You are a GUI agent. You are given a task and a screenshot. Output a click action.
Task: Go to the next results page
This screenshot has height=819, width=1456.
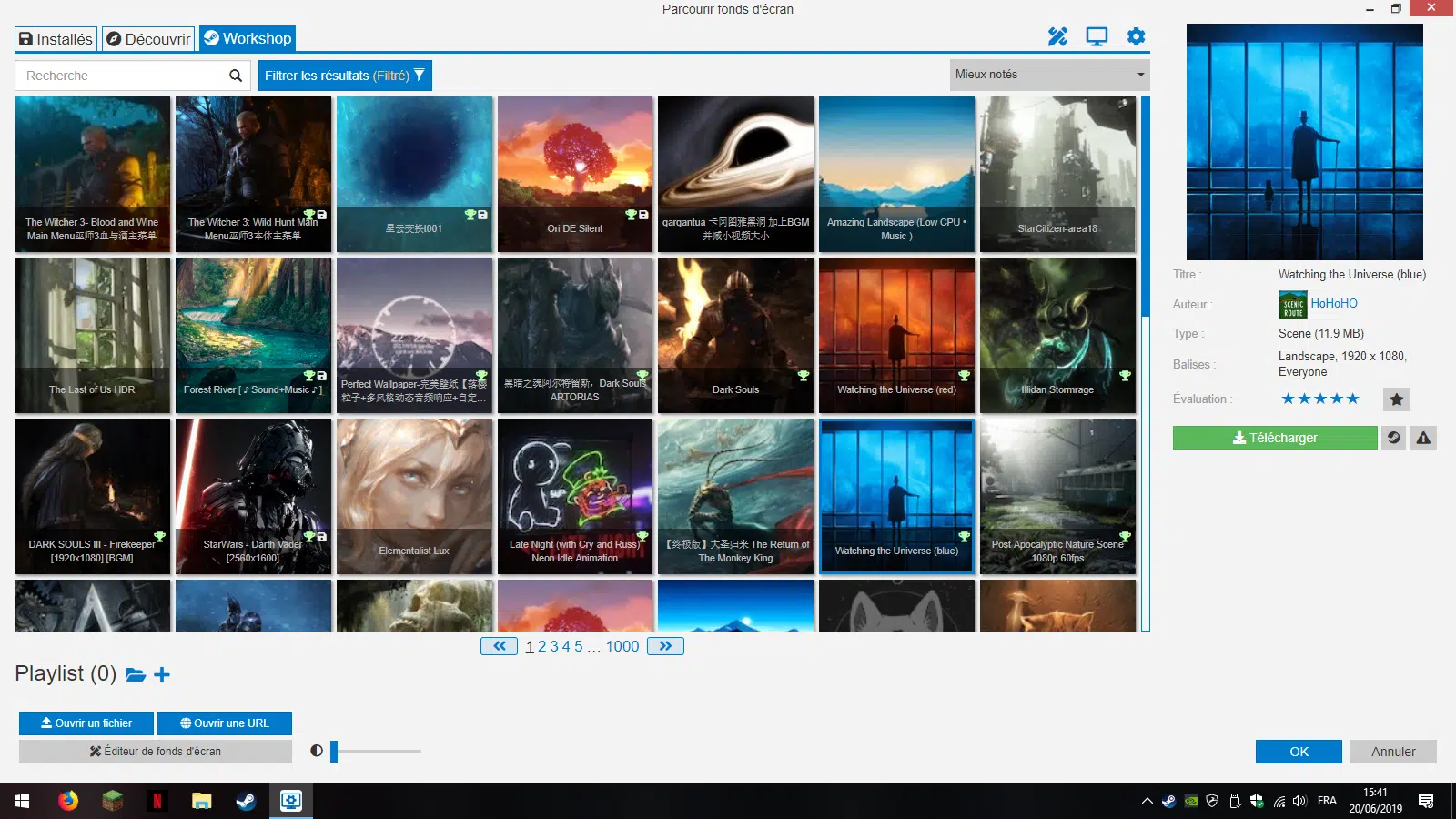click(665, 646)
